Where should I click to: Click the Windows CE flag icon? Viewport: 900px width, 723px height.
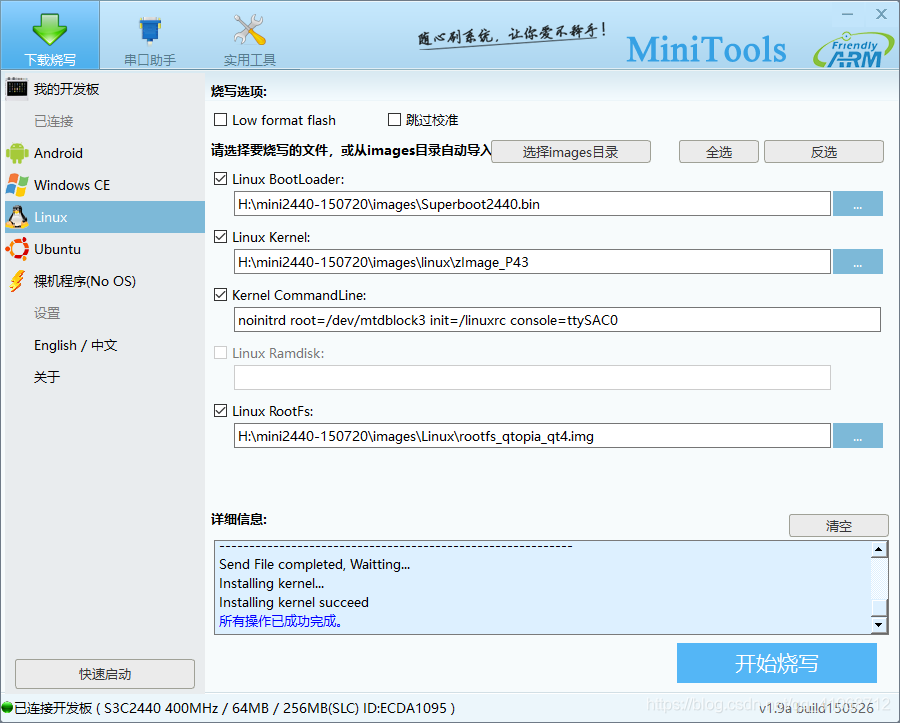click(x=17, y=185)
